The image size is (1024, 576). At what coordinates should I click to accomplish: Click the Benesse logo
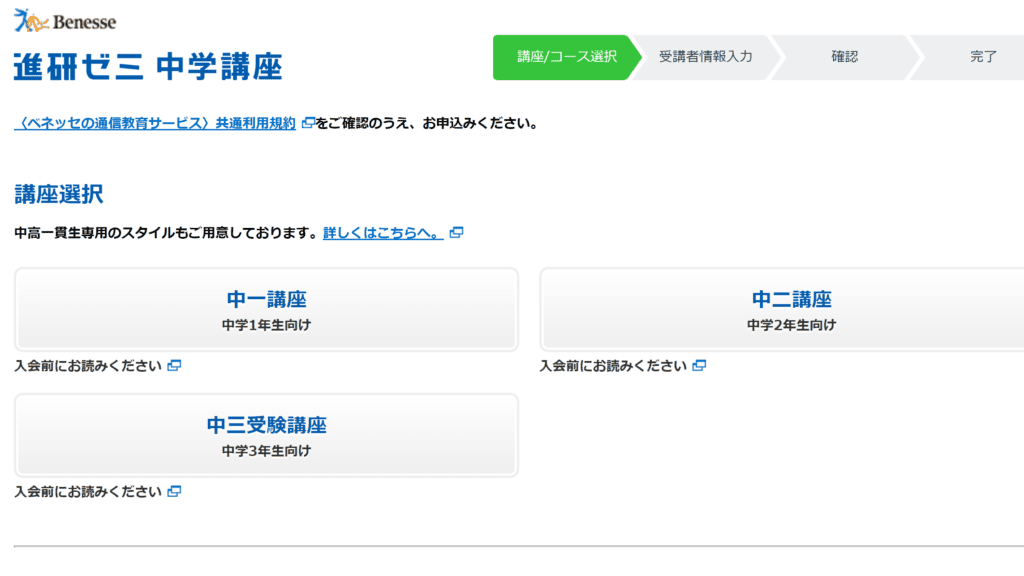[65, 21]
